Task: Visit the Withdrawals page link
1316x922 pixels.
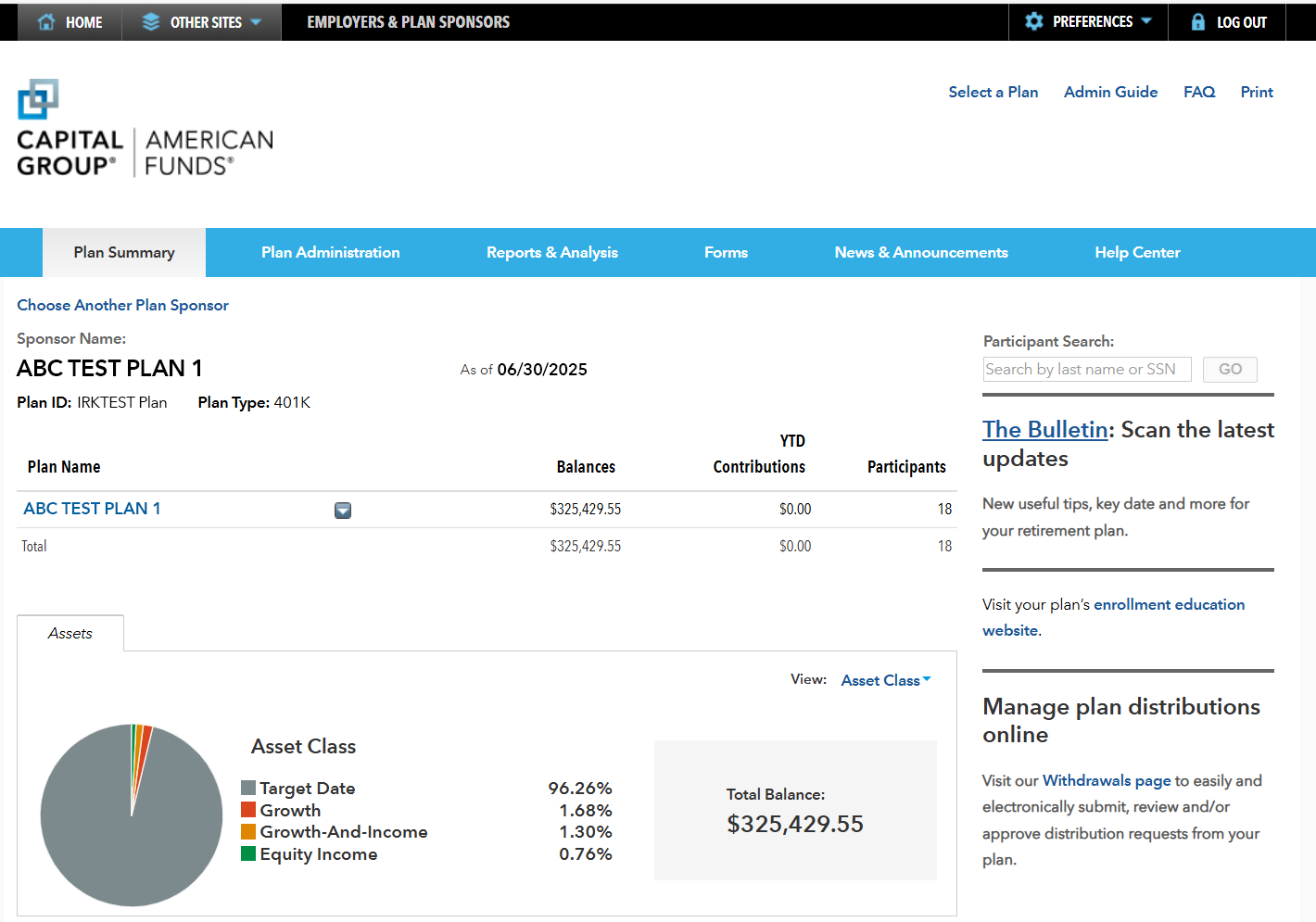Action: (1107, 780)
